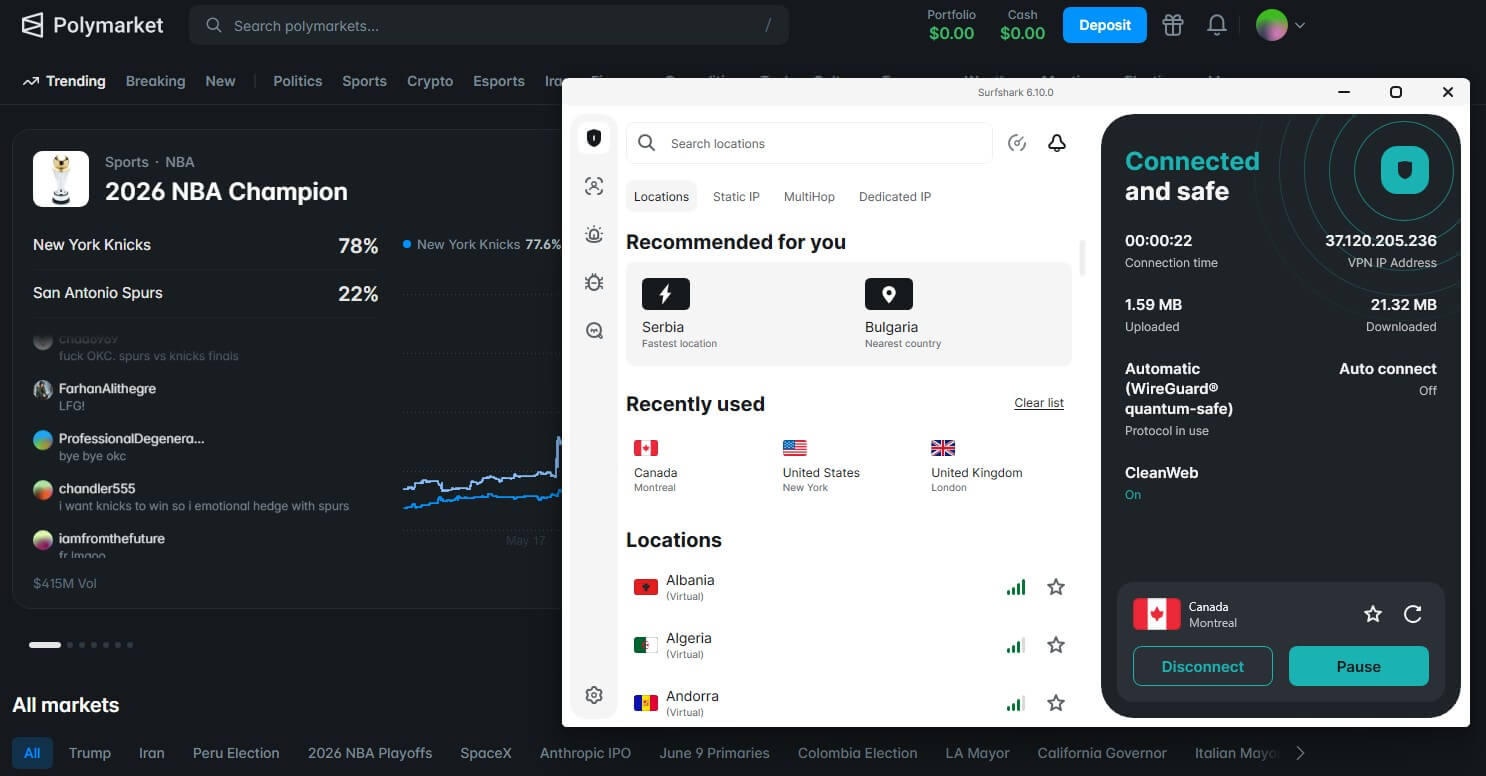Open the Breaking tab on Polymarket
This screenshot has width=1486, height=776.
coord(155,81)
